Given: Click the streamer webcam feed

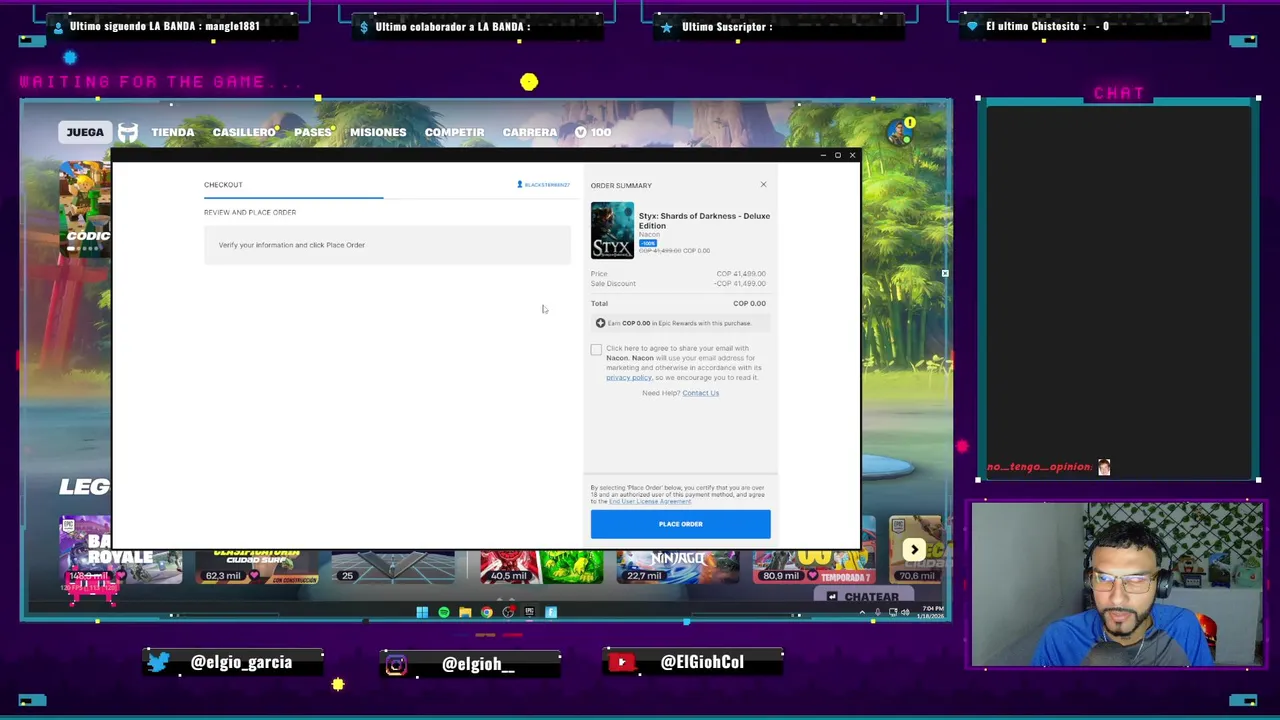Looking at the screenshot, I should point(1117,585).
